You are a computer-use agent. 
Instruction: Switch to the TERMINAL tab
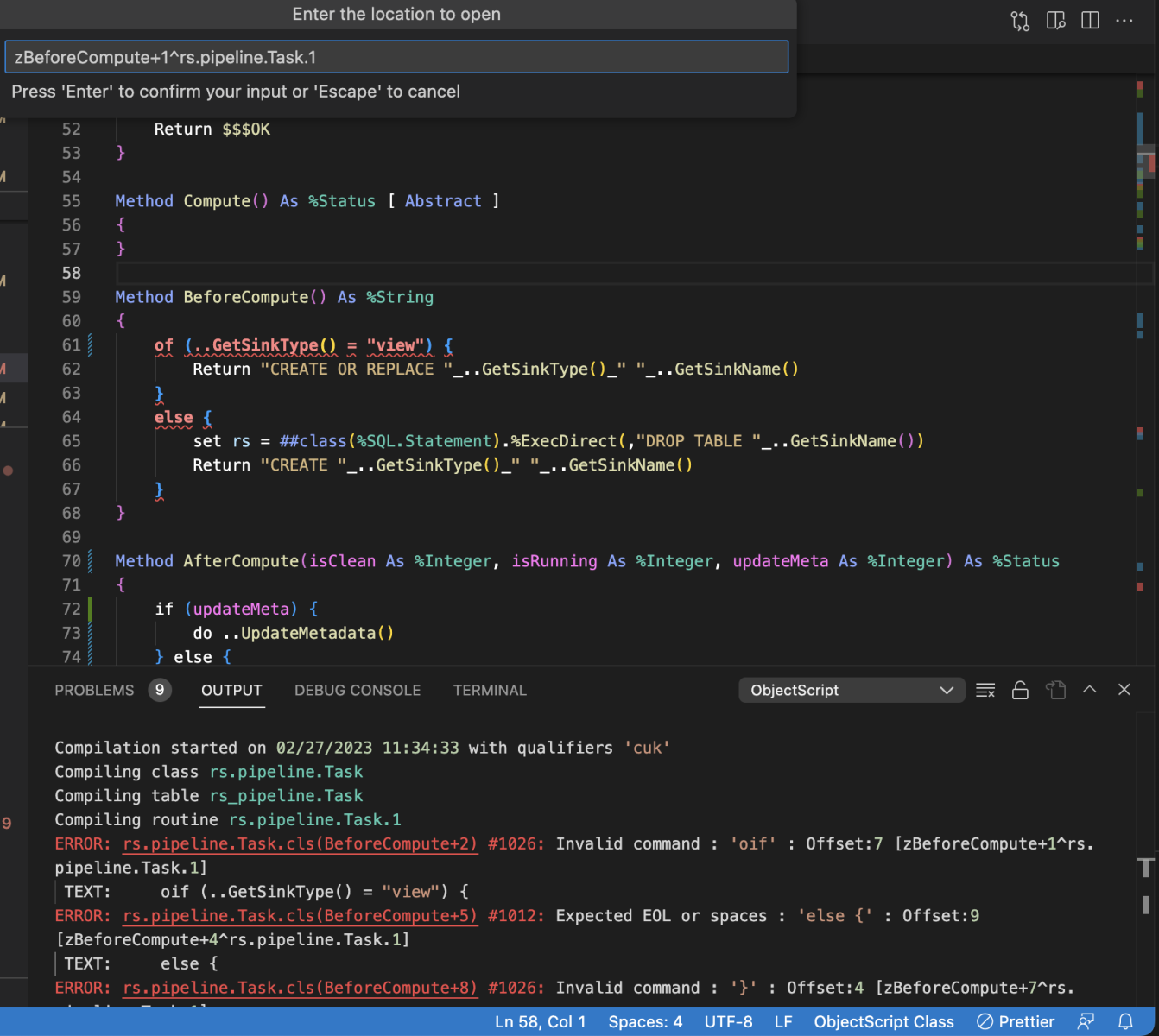tap(490, 690)
